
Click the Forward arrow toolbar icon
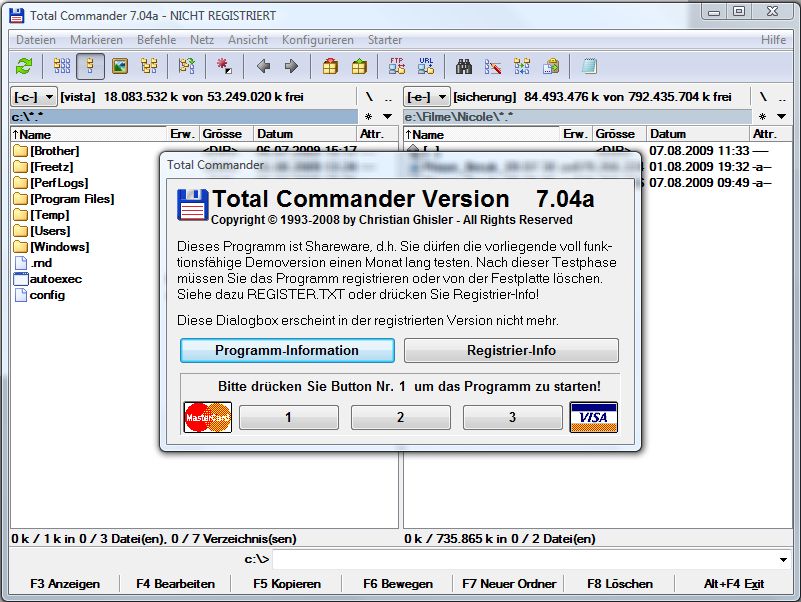(291, 67)
